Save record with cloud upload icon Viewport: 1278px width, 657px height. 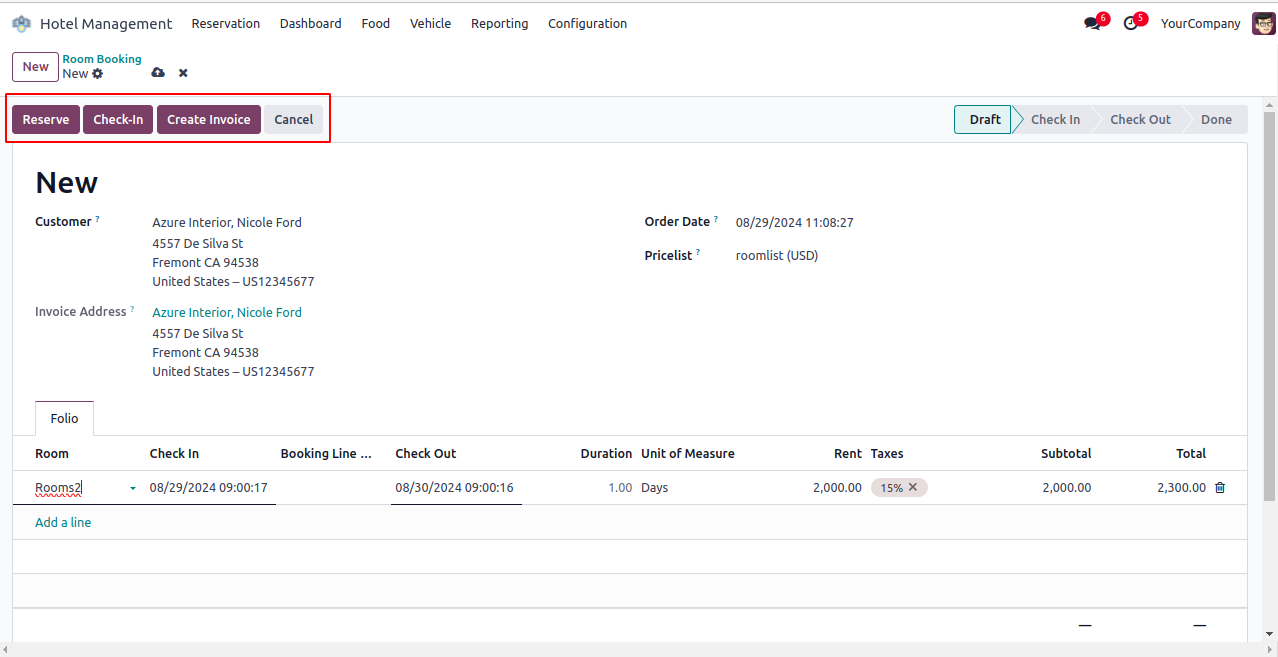158,73
